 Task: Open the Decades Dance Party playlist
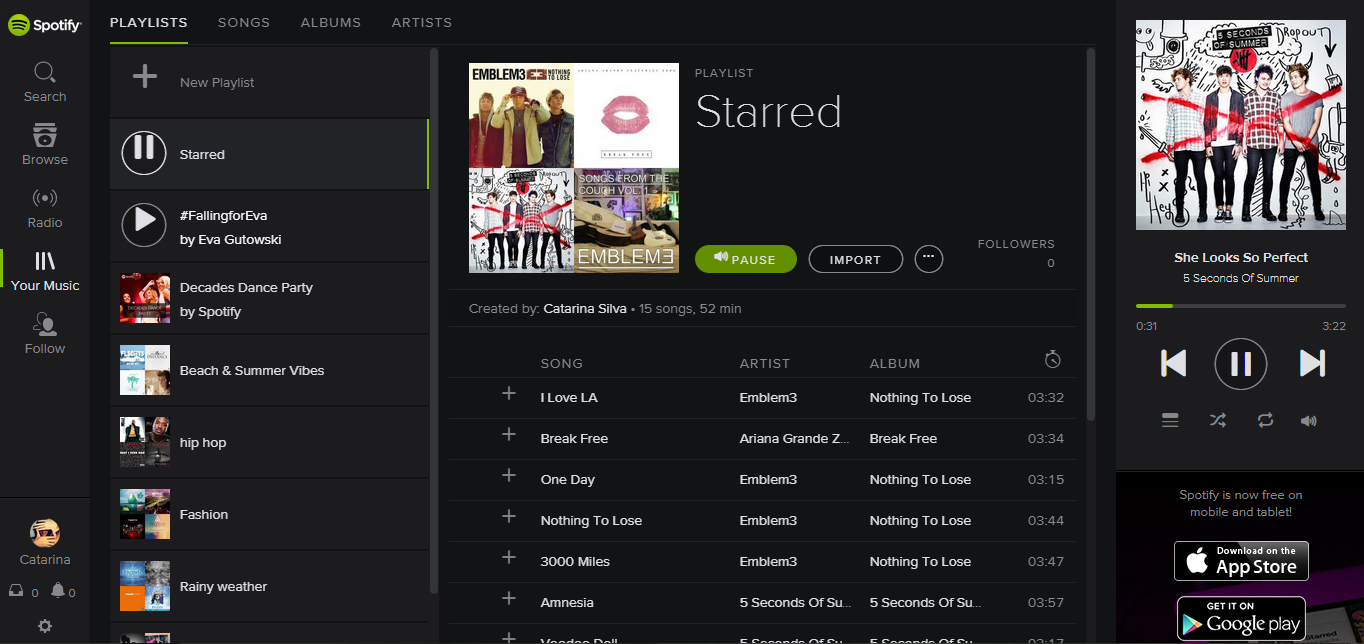point(269,298)
